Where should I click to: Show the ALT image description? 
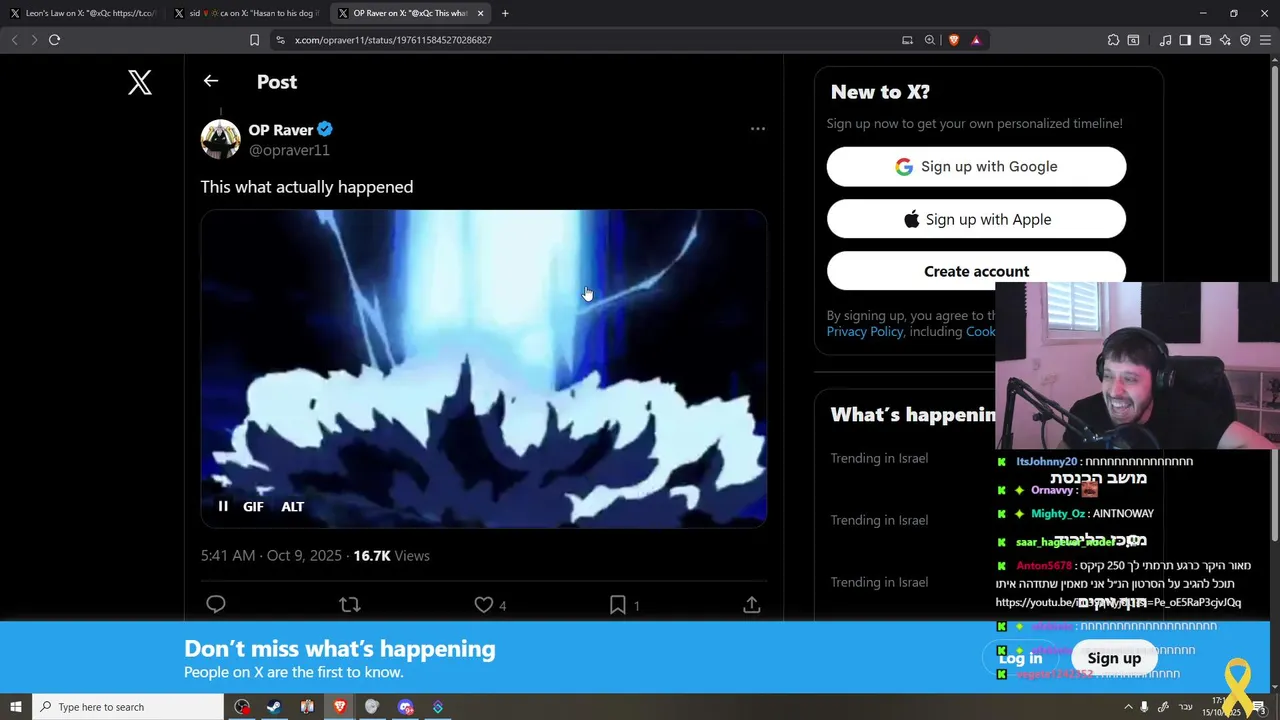[x=292, y=507]
